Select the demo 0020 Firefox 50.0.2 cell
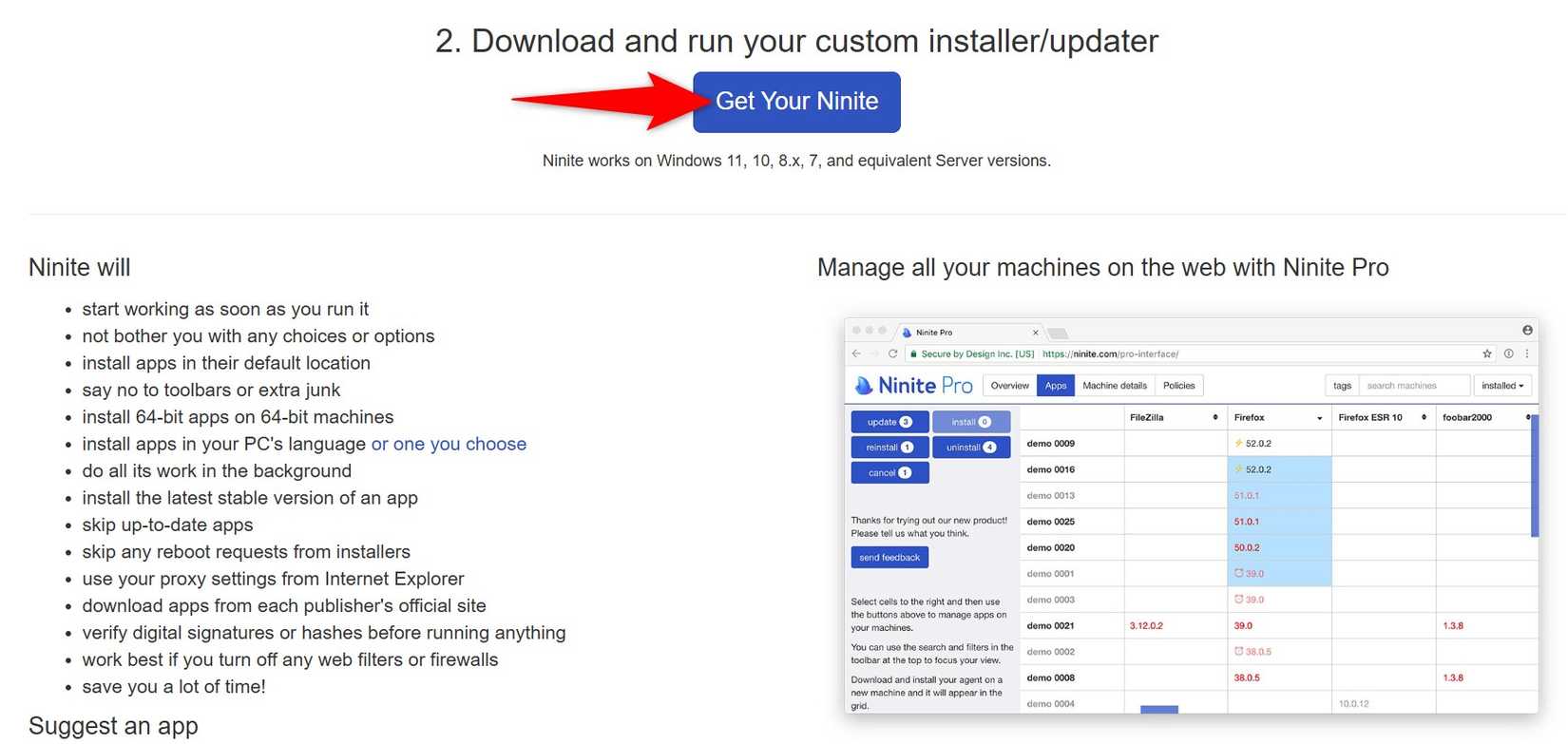The width and height of the screenshot is (1568, 744). click(x=1279, y=548)
